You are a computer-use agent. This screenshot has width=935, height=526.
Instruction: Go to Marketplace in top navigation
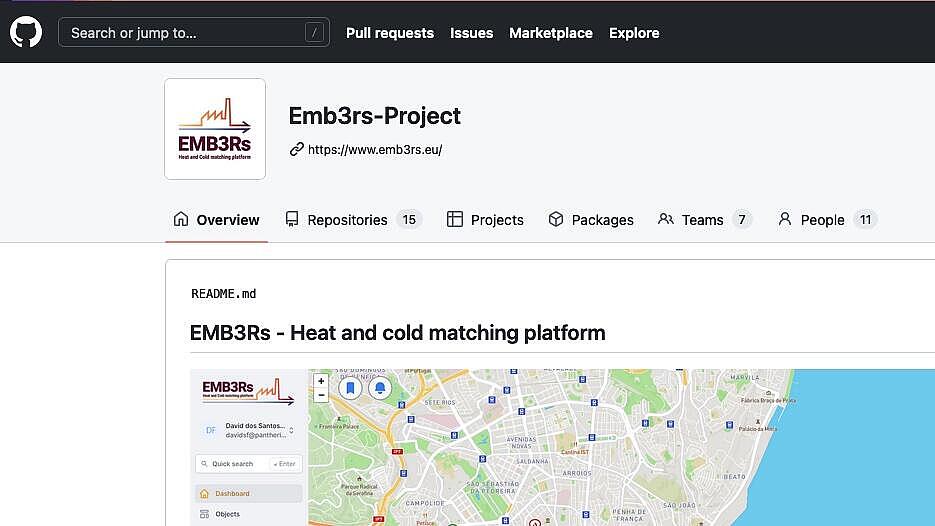tap(551, 33)
